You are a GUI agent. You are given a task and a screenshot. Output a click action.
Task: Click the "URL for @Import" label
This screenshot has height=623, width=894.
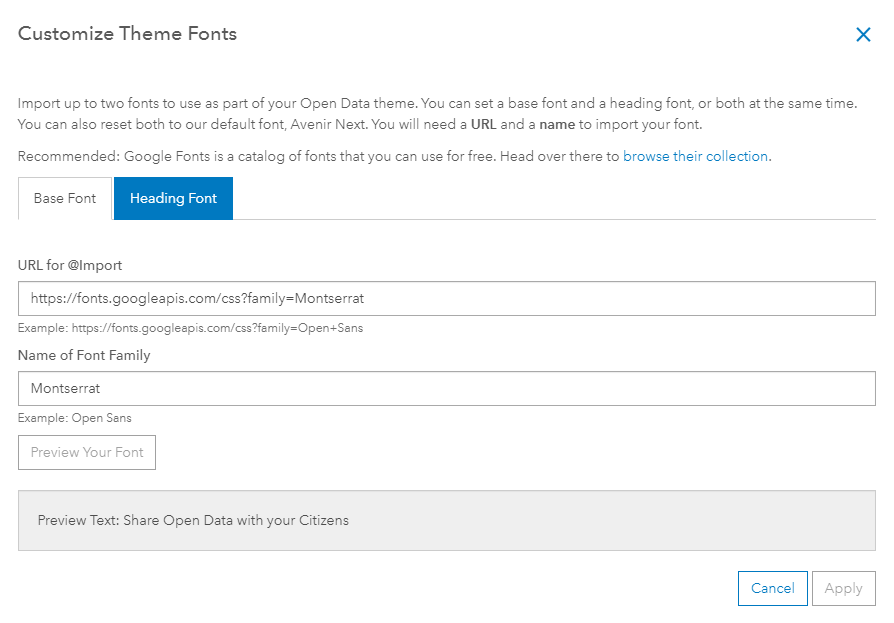(70, 265)
